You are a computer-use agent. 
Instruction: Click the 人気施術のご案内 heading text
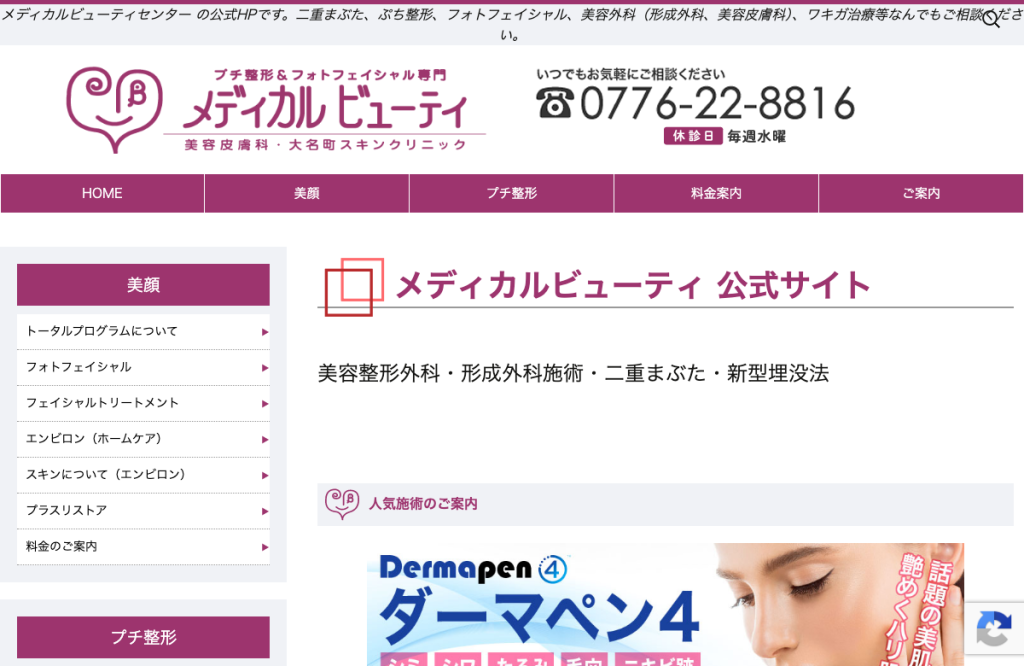click(x=423, y=504)
